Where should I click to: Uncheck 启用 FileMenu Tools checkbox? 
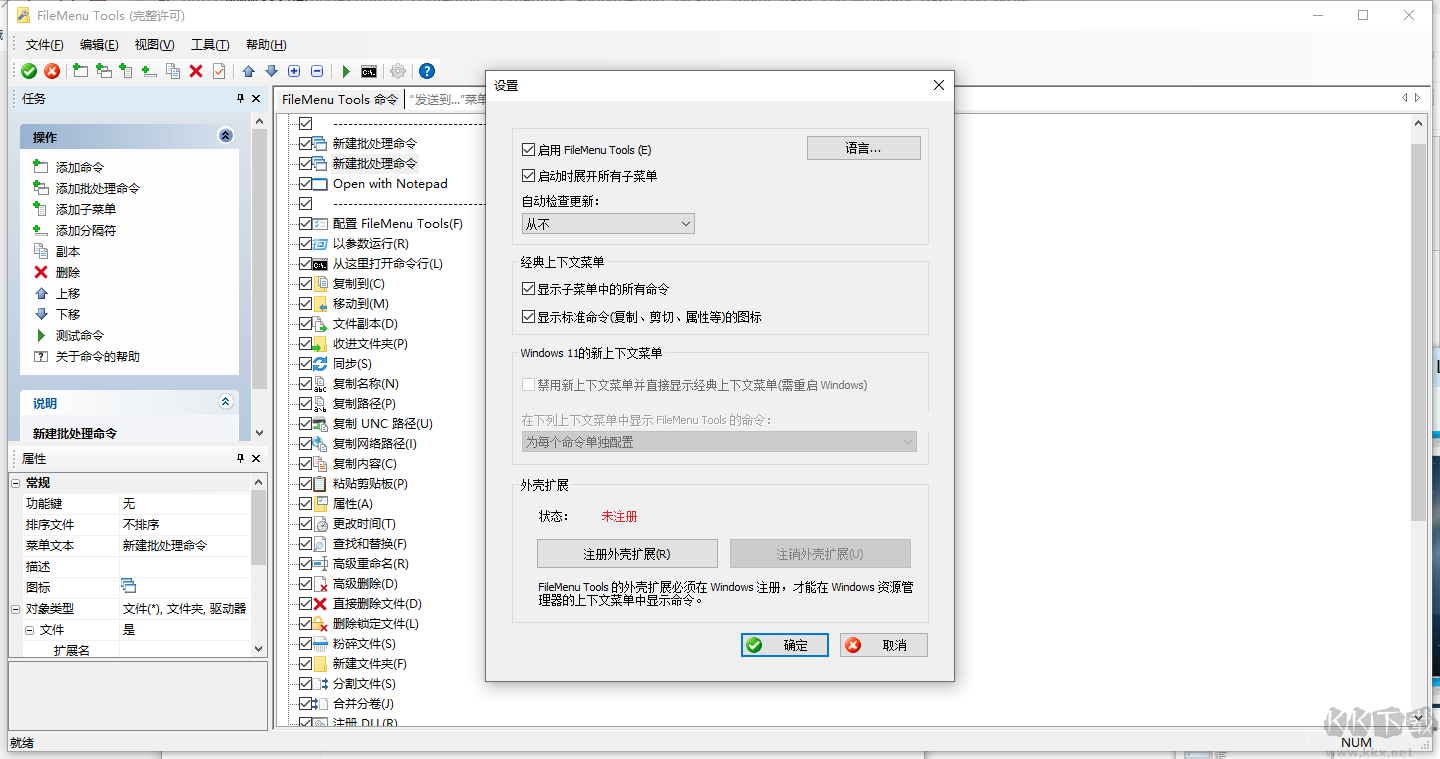(527, 148)
